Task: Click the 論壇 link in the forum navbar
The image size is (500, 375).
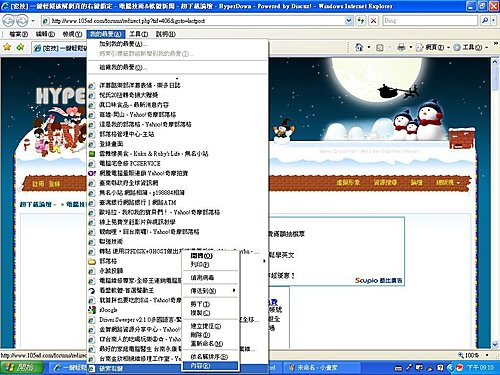Action: tap(416, 182)
